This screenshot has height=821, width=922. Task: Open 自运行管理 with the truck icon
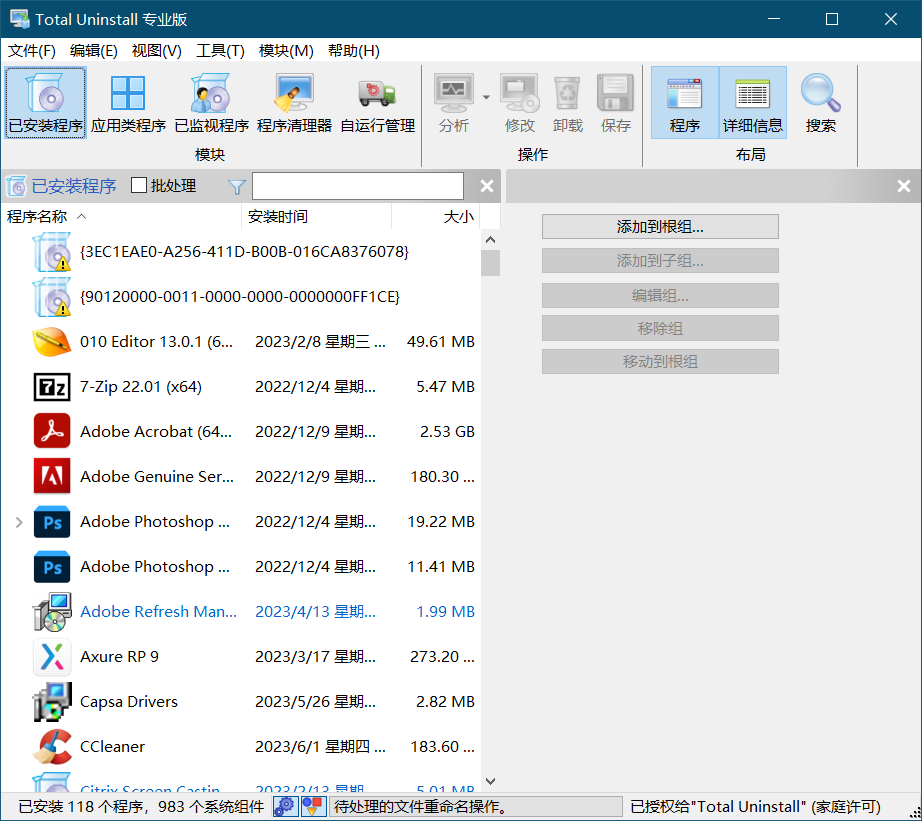tap(378, 102)
